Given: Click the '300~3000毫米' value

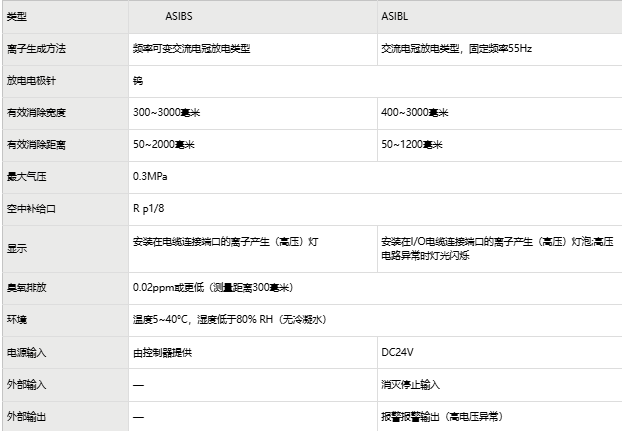Looking at the screenshot, I should click(167, 113).
